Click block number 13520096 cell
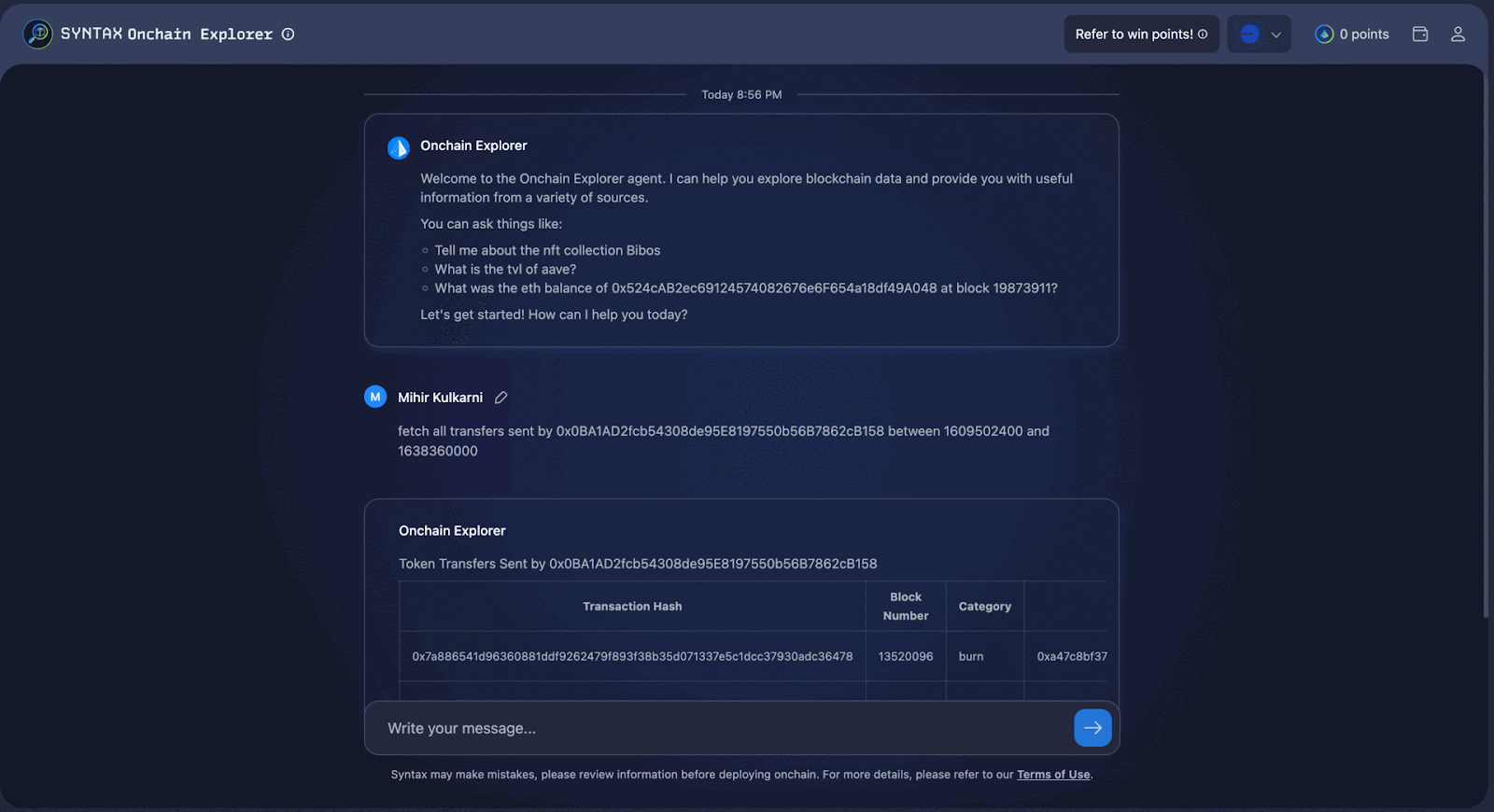 906,656
